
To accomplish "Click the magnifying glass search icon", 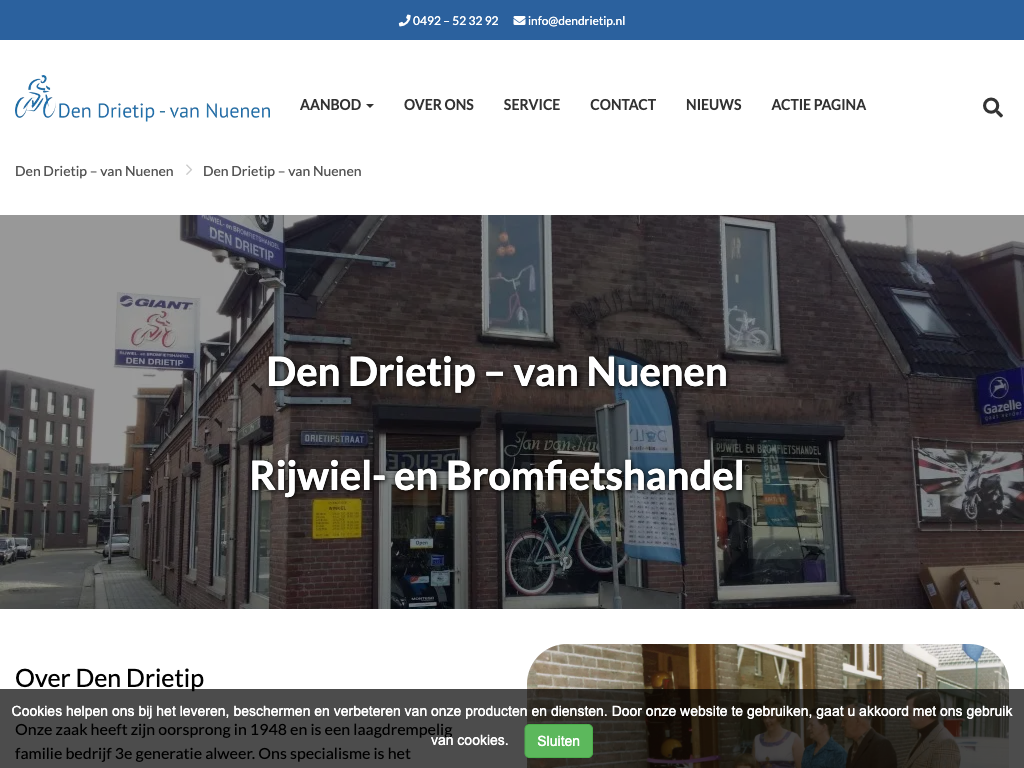I will tap(992, 108).
